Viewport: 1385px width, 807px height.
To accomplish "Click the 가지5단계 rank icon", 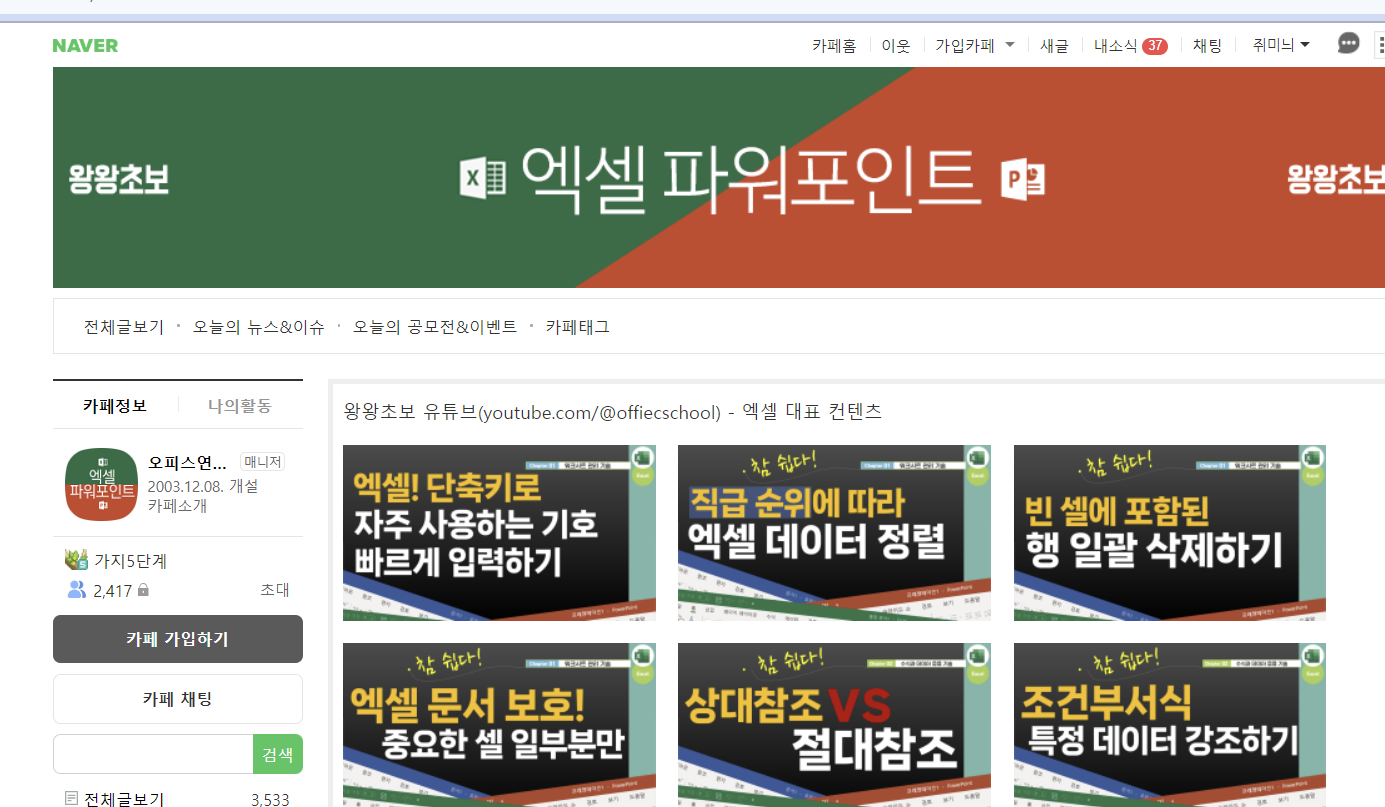I will coord(77,560).
